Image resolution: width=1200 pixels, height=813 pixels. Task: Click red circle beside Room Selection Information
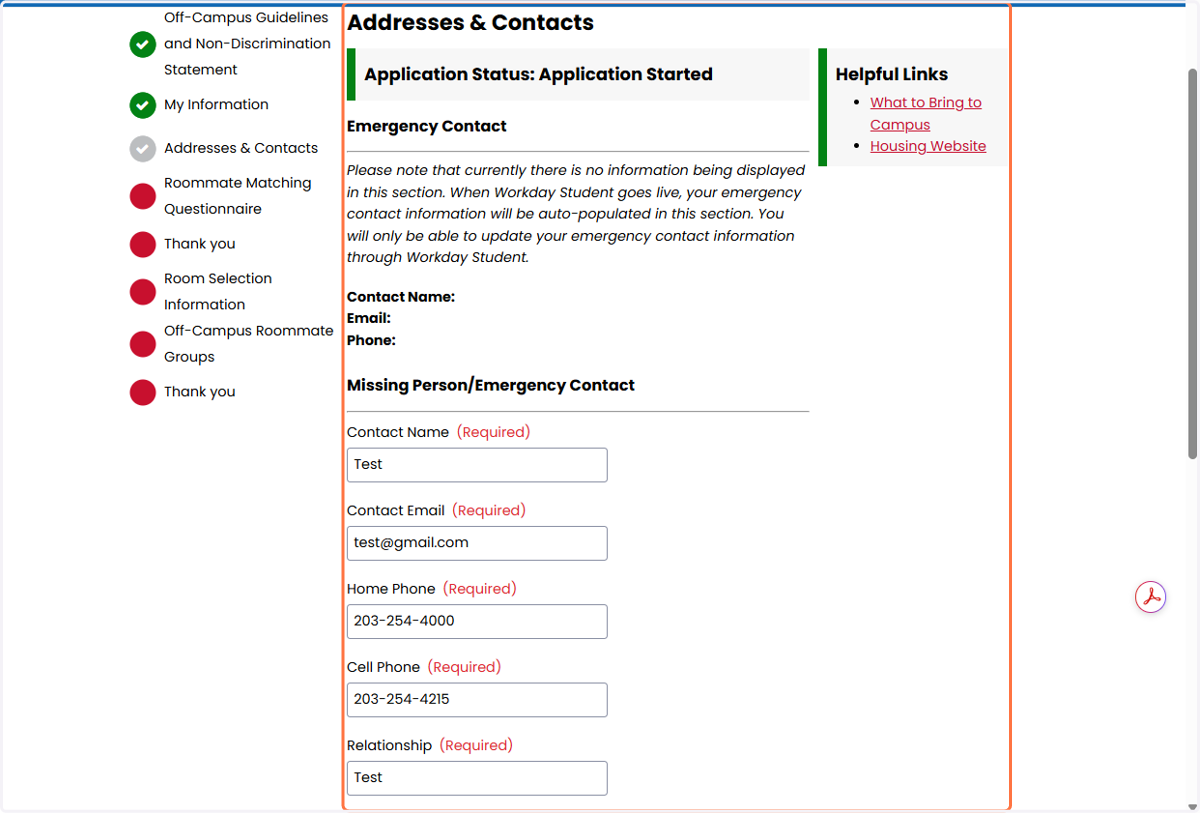pyautogui.click(x=143, y=292)
